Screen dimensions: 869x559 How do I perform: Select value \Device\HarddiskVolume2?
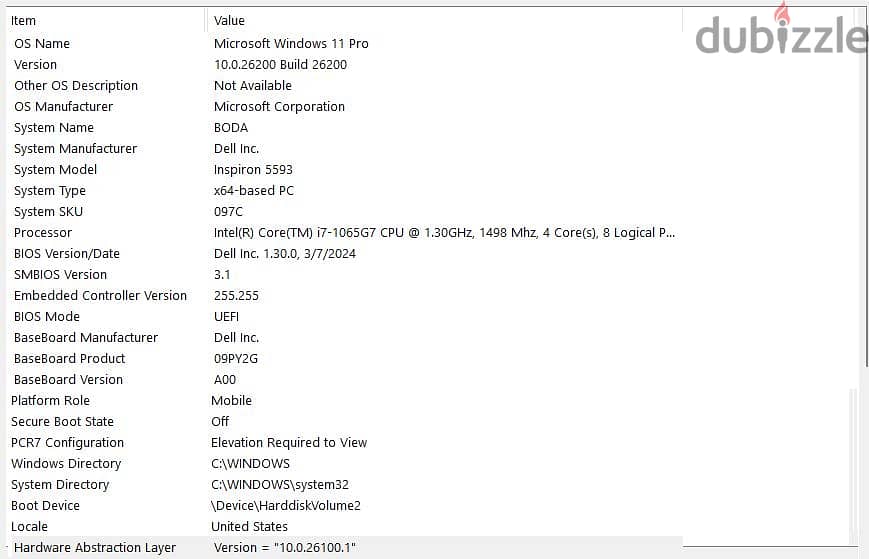[x=286, y=506]
